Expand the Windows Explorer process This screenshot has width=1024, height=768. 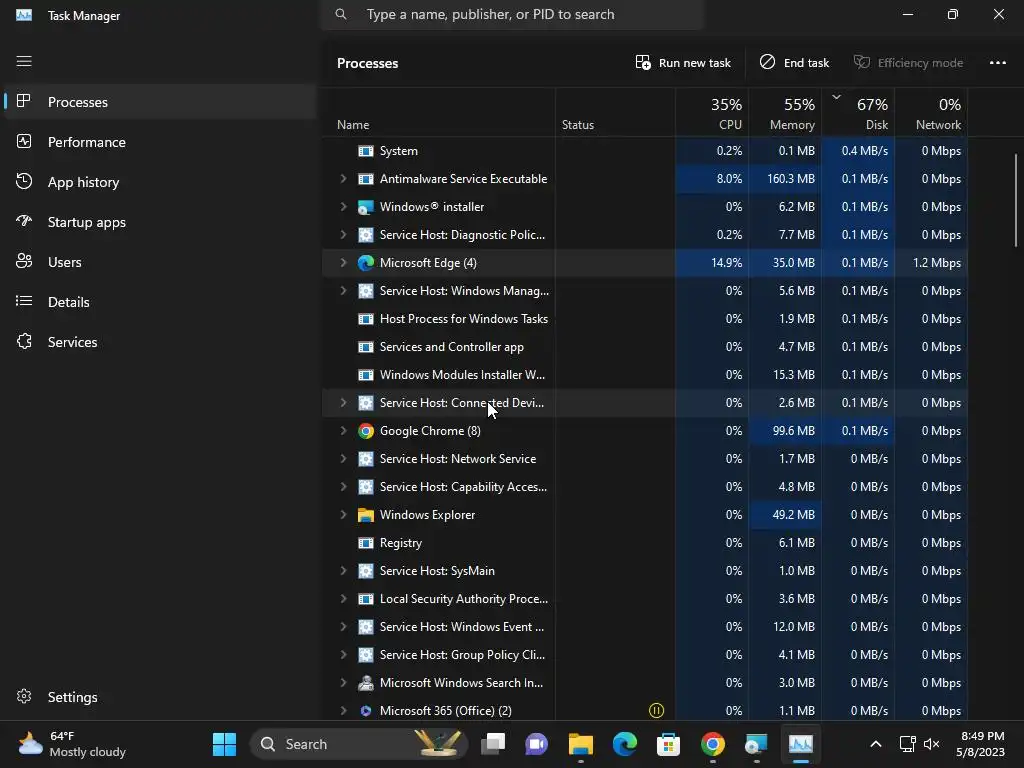pyautogui.click(x=343, y=515)
